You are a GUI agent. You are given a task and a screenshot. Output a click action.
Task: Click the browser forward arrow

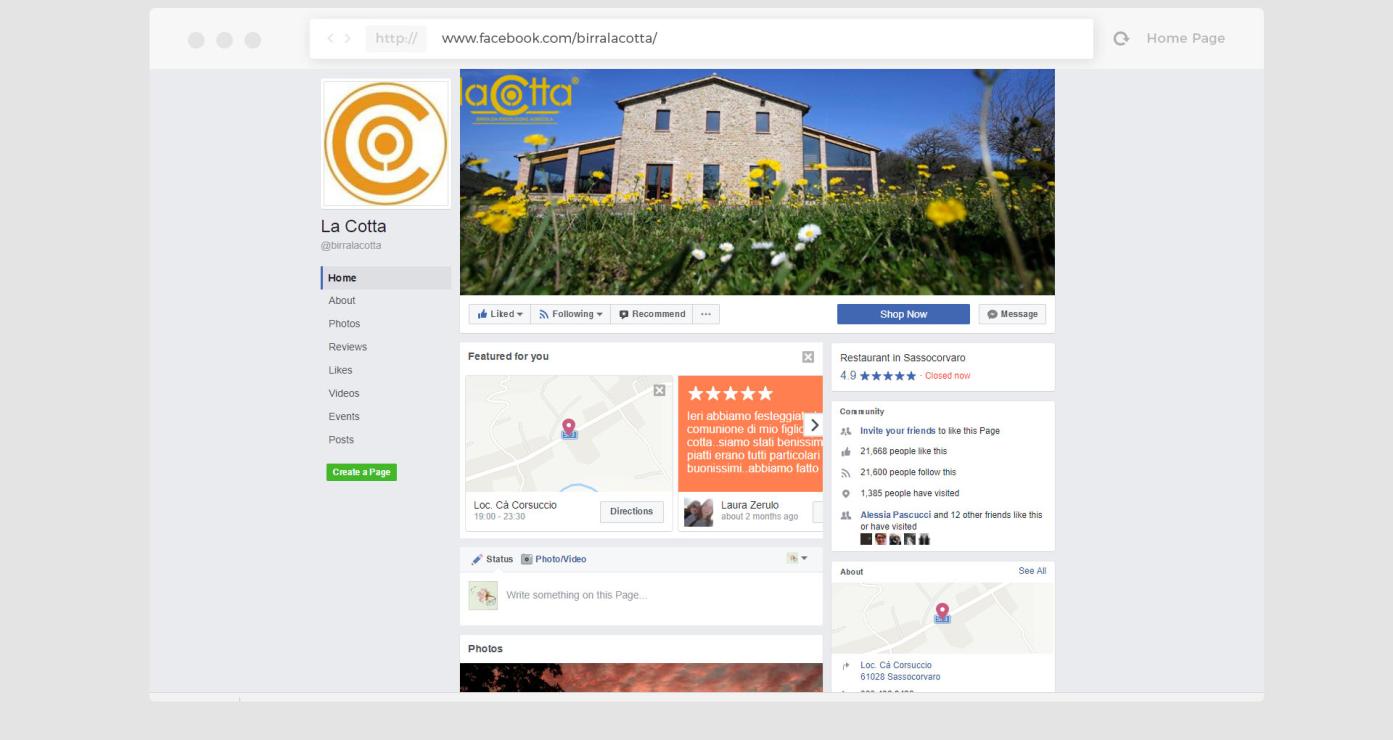(x=348, y=39)
